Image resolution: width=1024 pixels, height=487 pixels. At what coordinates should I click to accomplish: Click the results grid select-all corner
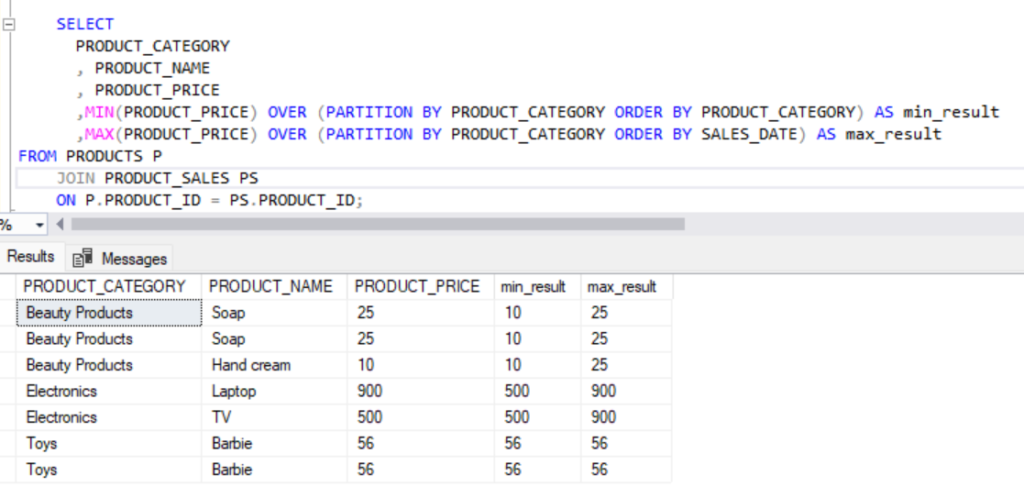tap(8, 287)
